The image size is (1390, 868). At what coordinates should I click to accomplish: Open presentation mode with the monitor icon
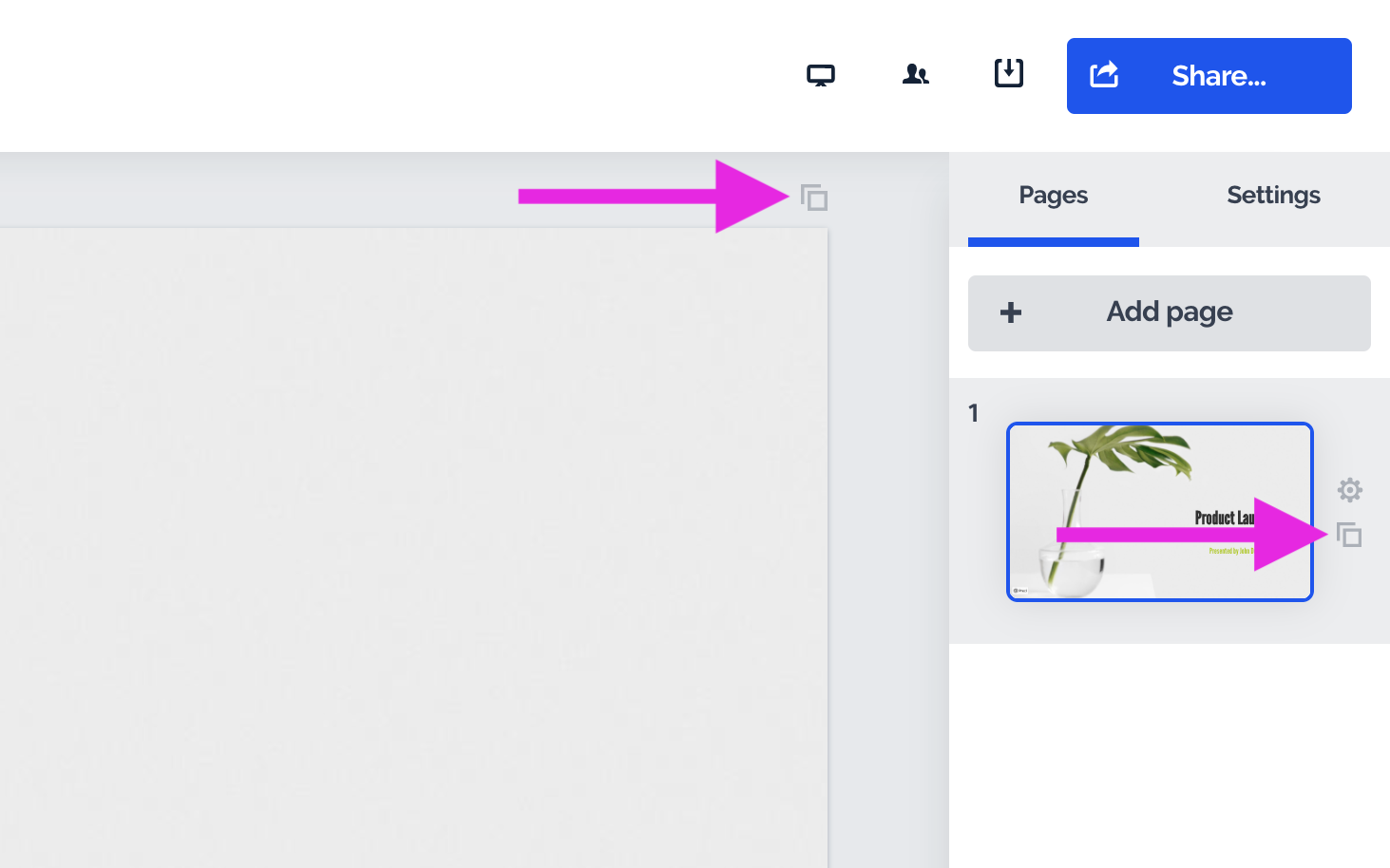click(820, 75)
